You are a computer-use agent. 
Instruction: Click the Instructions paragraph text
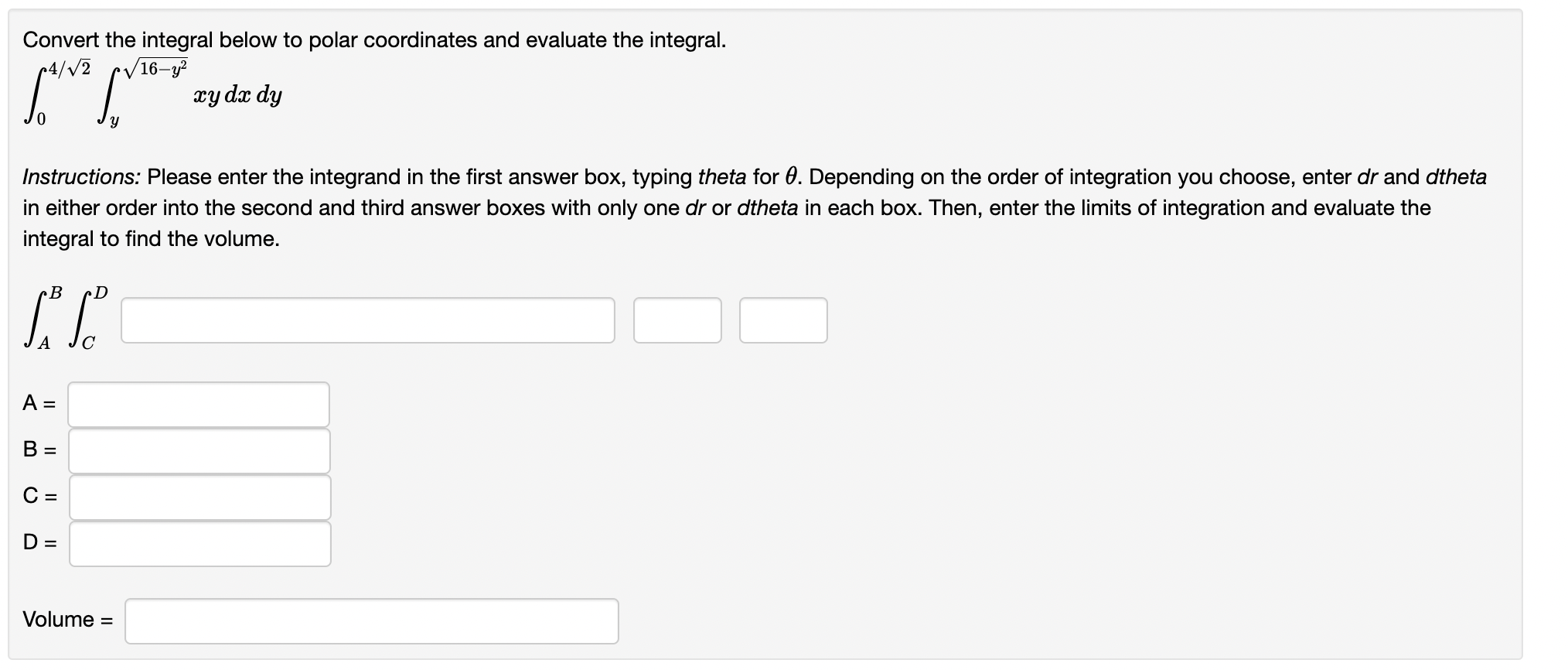coord(696,207)
